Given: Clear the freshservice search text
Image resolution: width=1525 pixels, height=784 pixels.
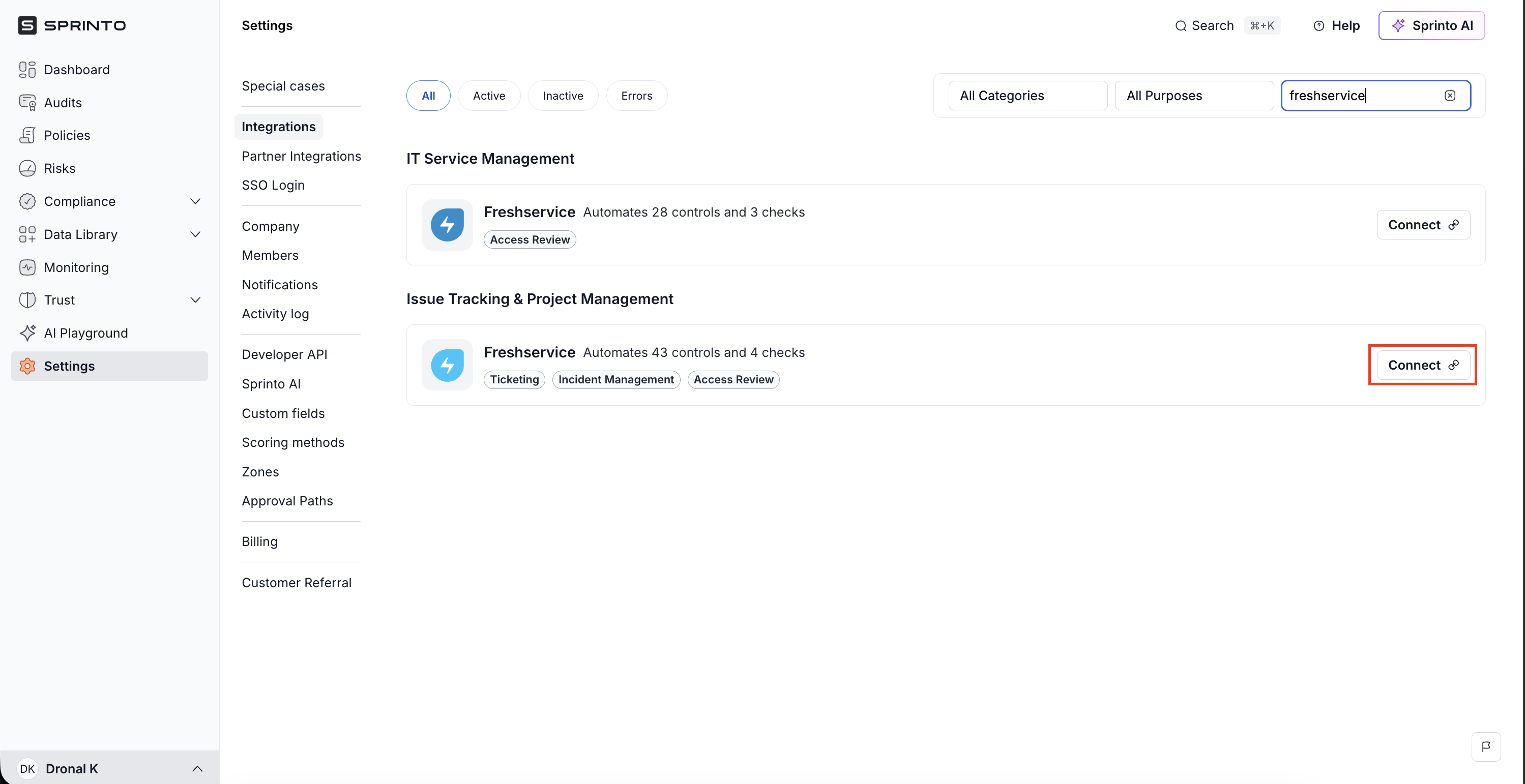Looking at the screenshot, I should click(x=1449, y=96).
